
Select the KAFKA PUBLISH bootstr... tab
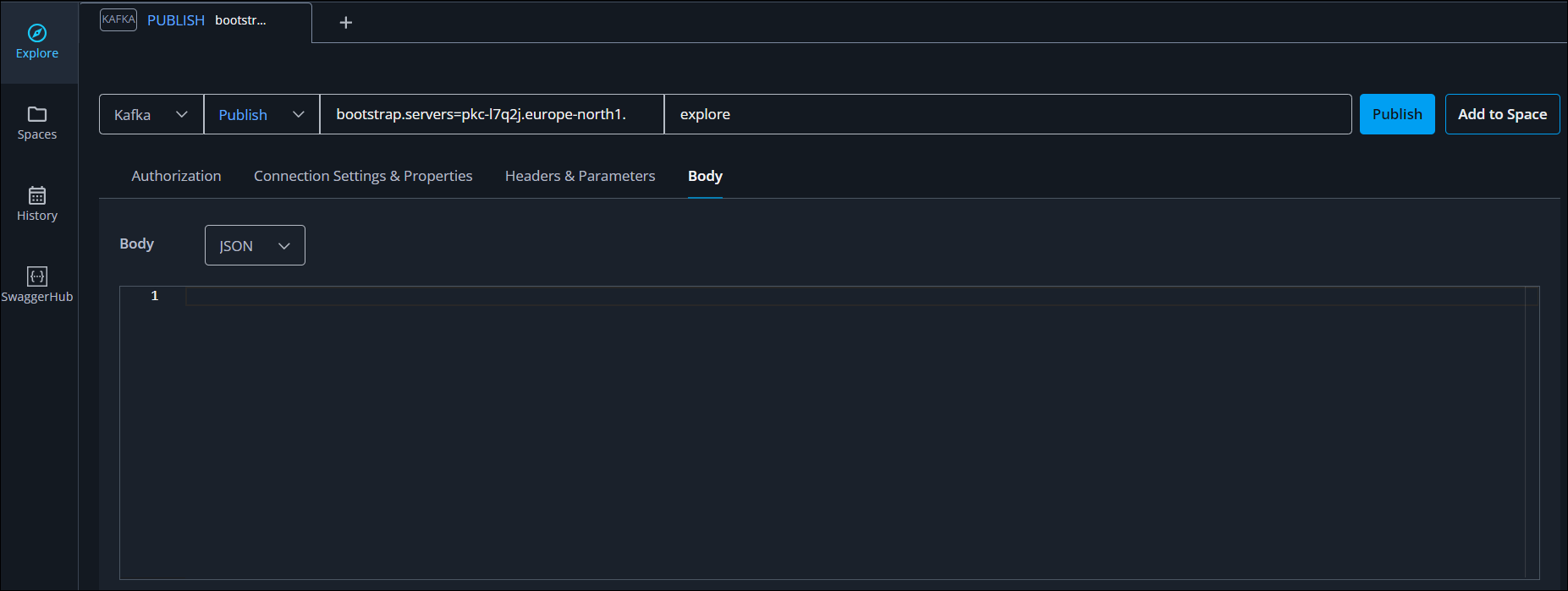(x=195, y=21)
